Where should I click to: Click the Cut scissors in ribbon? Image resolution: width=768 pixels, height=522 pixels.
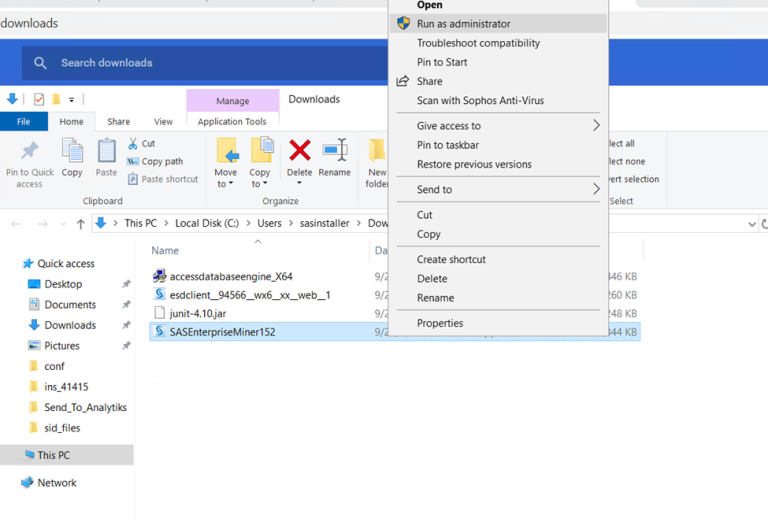coord(133,143)
